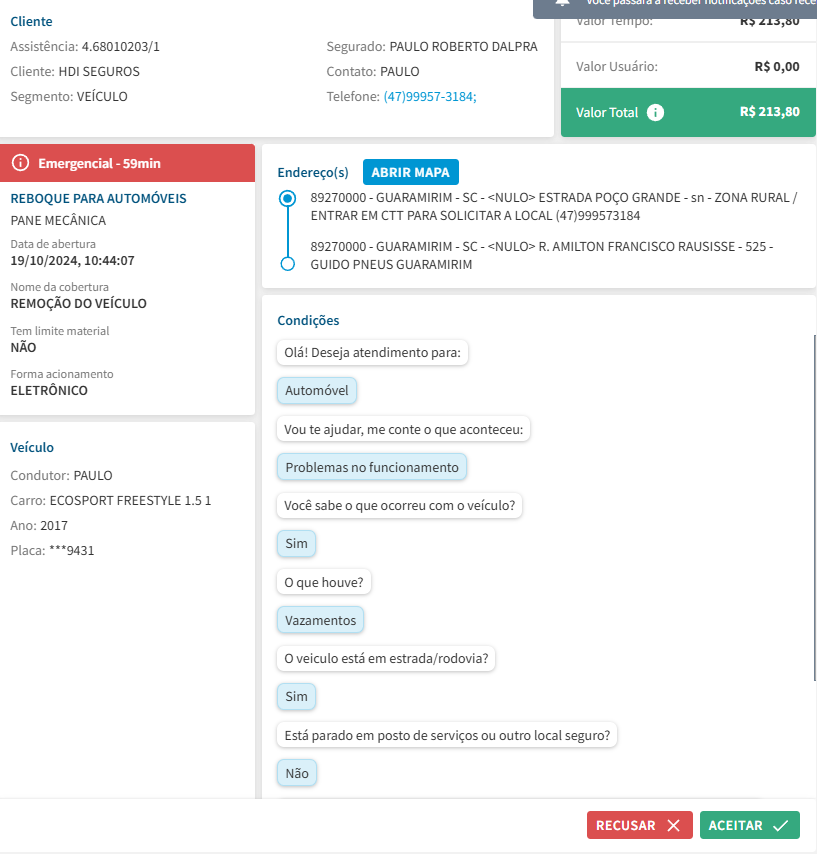Click the Segmento value VEÍCULO
Image resolution: width=817 pixels, height=854 pixels.
click(x=102, y=96)
